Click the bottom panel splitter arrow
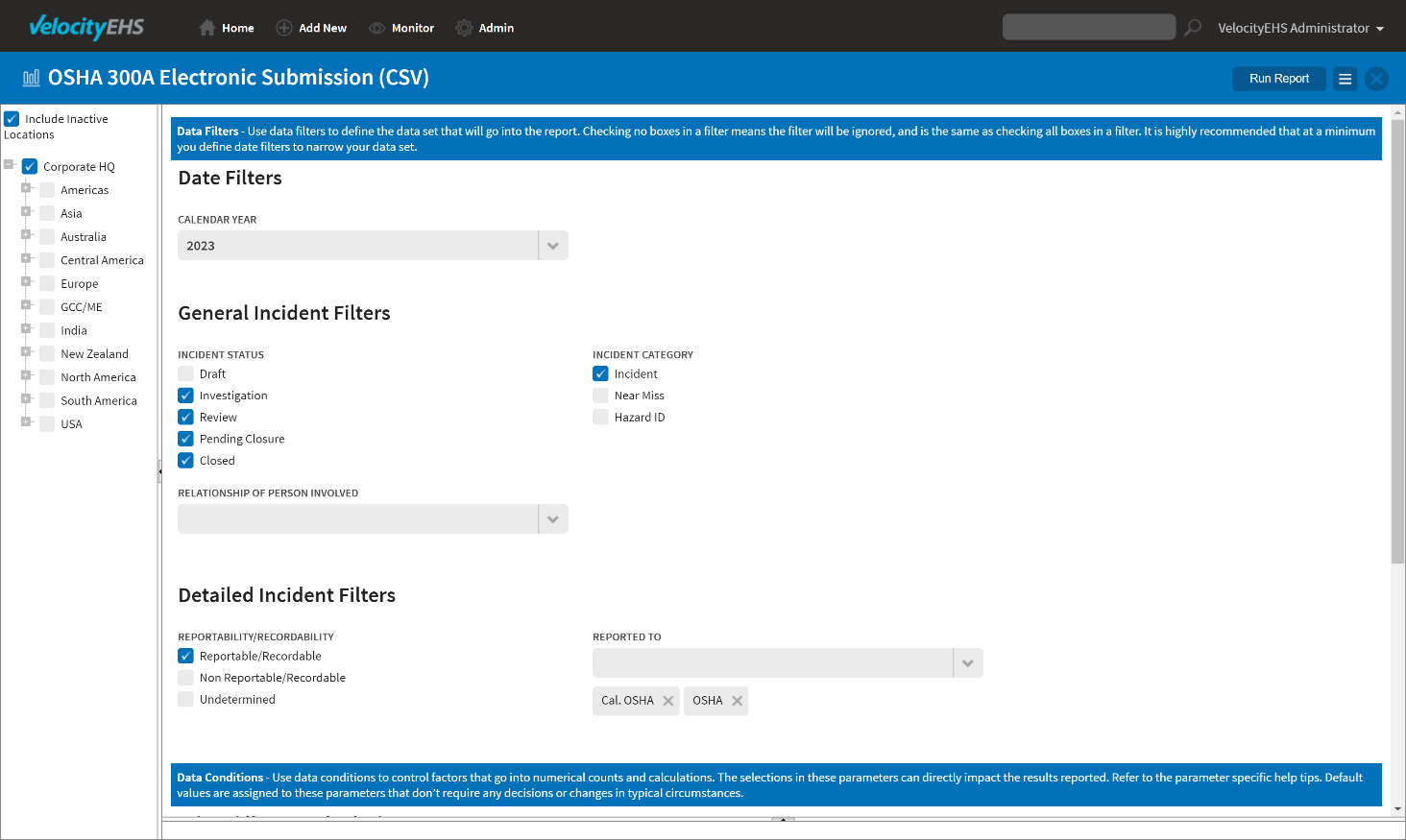The image size is (1406, 840). [x=784, y=819]
